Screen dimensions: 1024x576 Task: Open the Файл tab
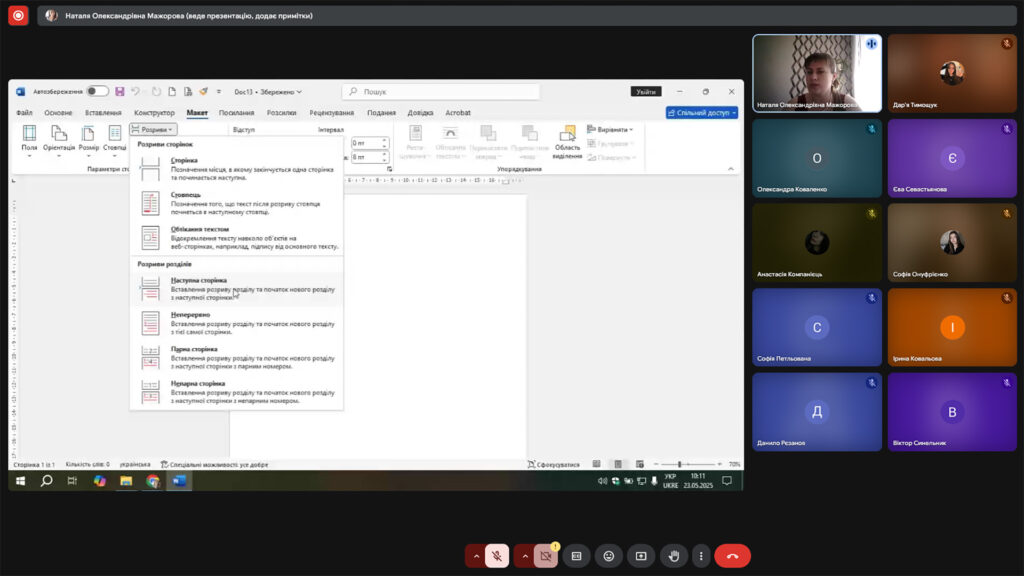tap(24, 113)
